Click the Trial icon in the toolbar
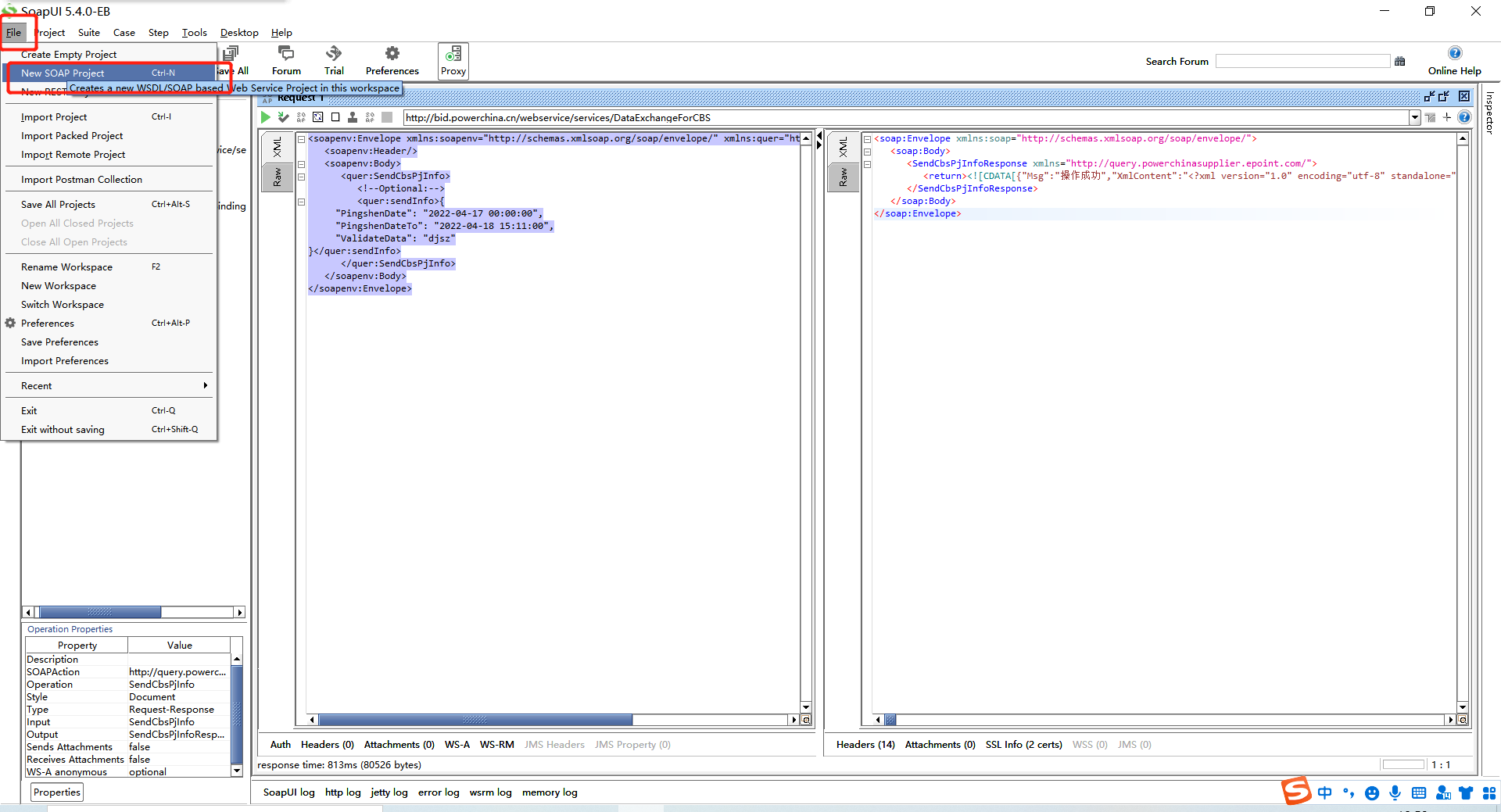Screen dimensions: 1501x812 [x=334, y=60]
